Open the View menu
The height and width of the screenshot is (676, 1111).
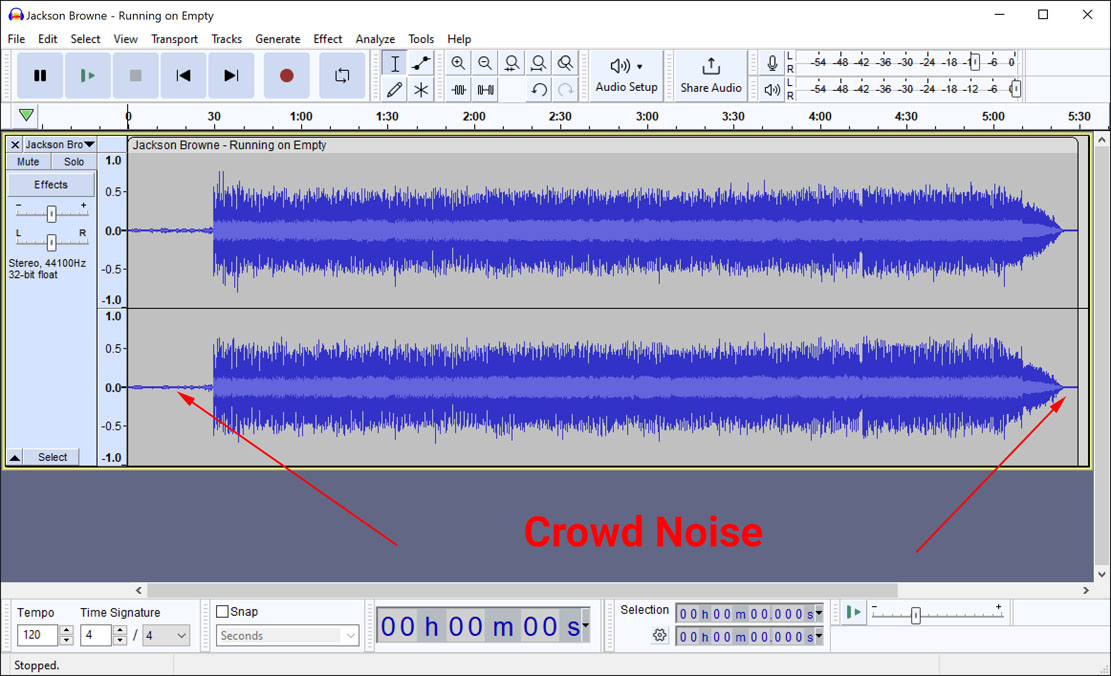coord(125,39)
